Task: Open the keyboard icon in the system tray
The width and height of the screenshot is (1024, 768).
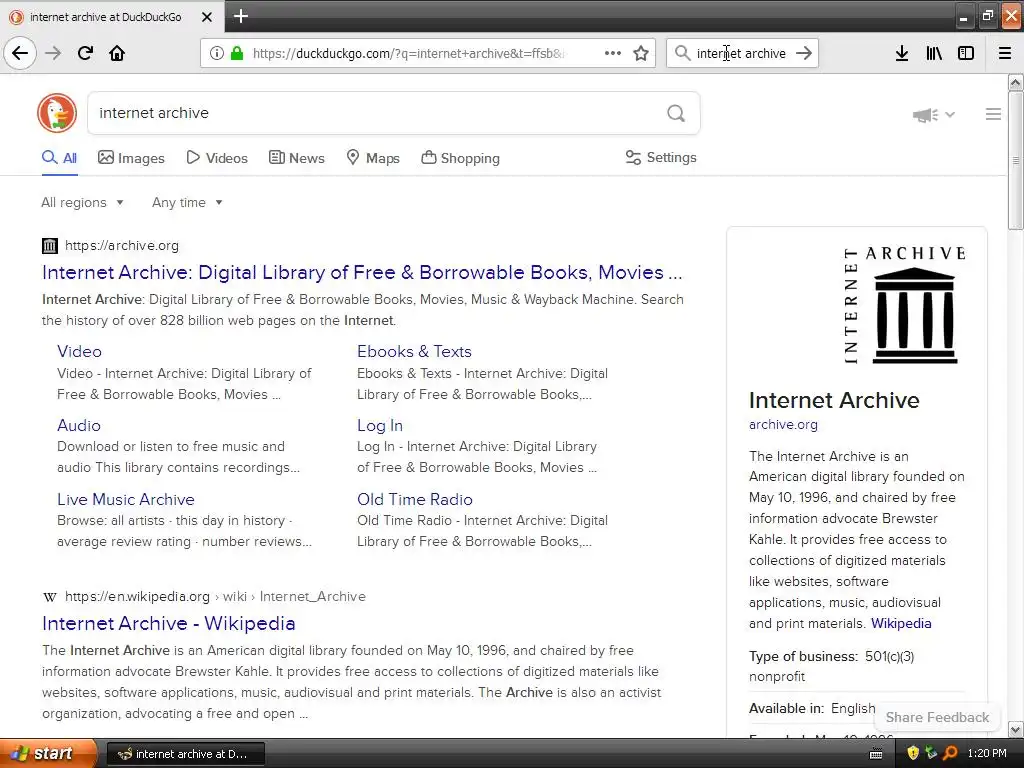Action: click(x=876, y=754)
